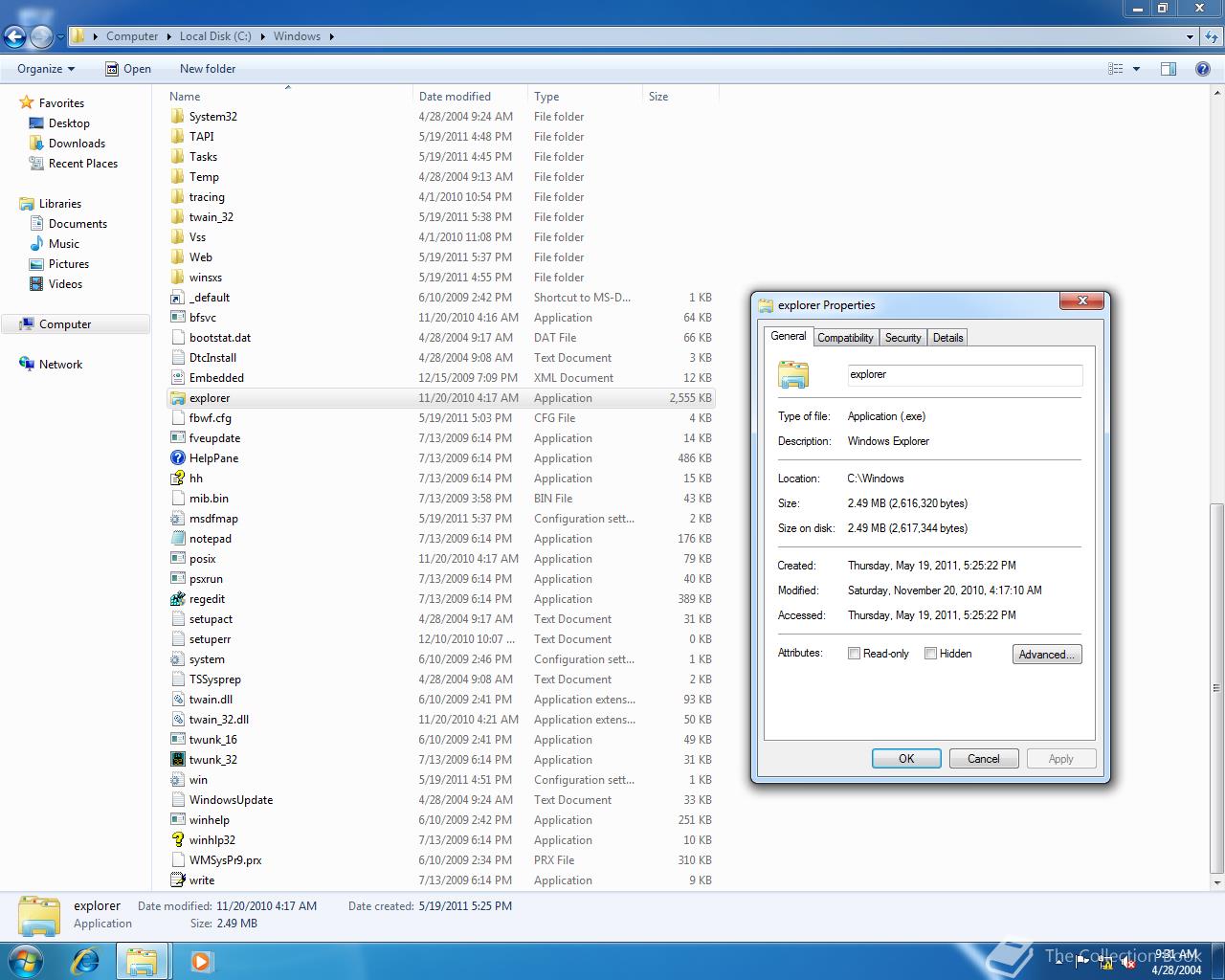1225x980 pixels.
Task: Switch to the Compatibility tab
Action: click(845, 338)
